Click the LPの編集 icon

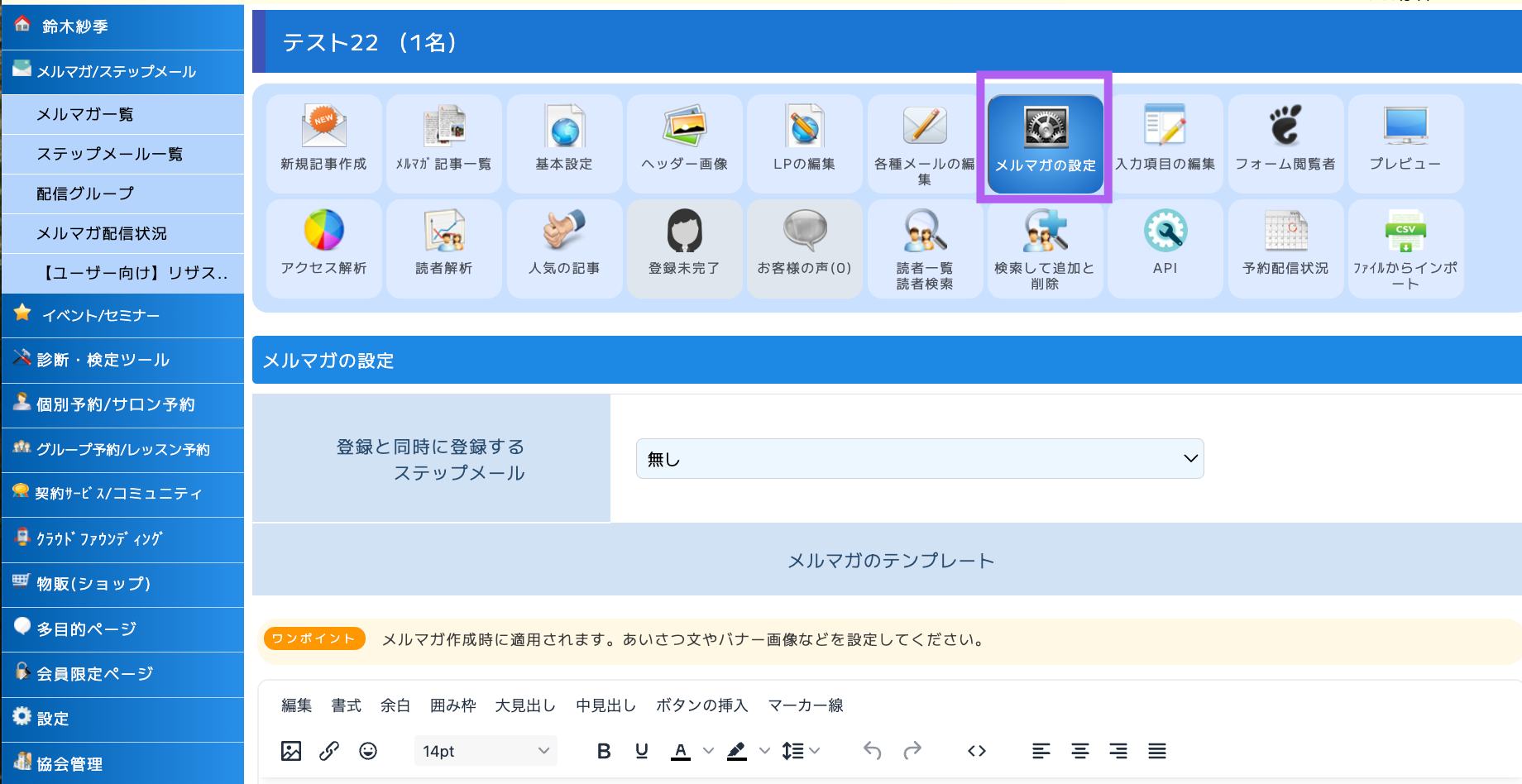point(804,142)
